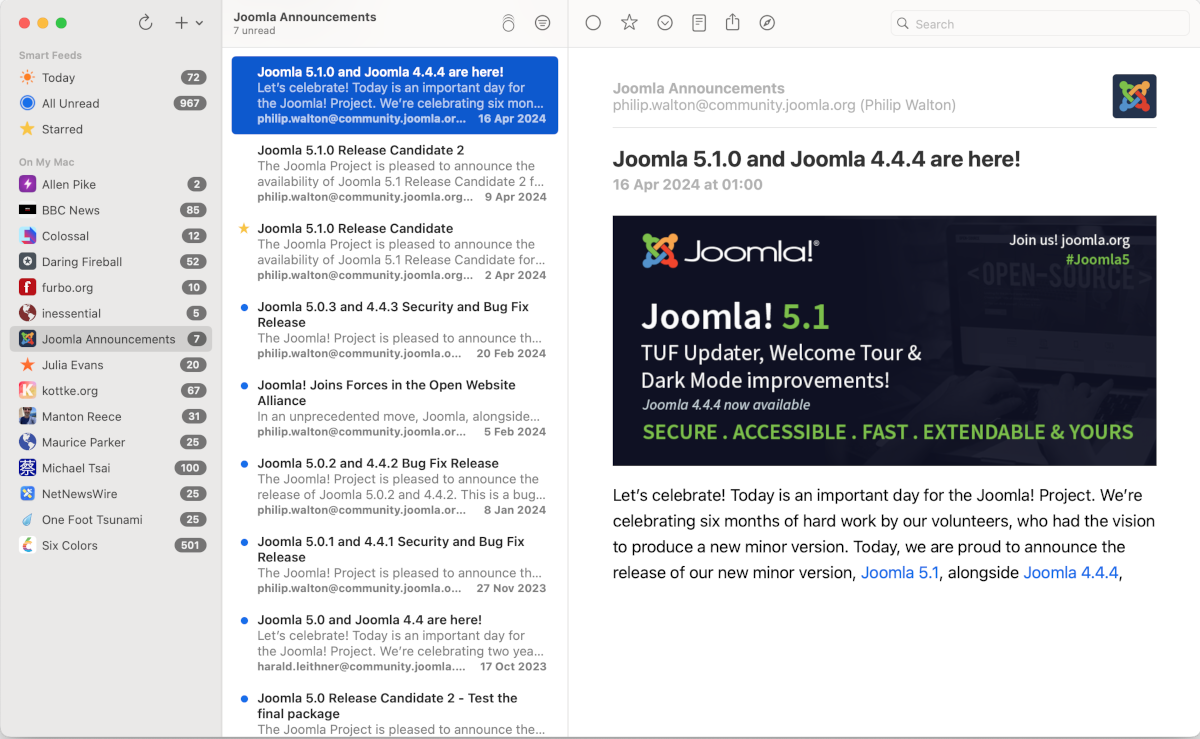Refresh all feeds
Image resolution: width=1200 pixels, height=739 pixels.
(146, 22)
